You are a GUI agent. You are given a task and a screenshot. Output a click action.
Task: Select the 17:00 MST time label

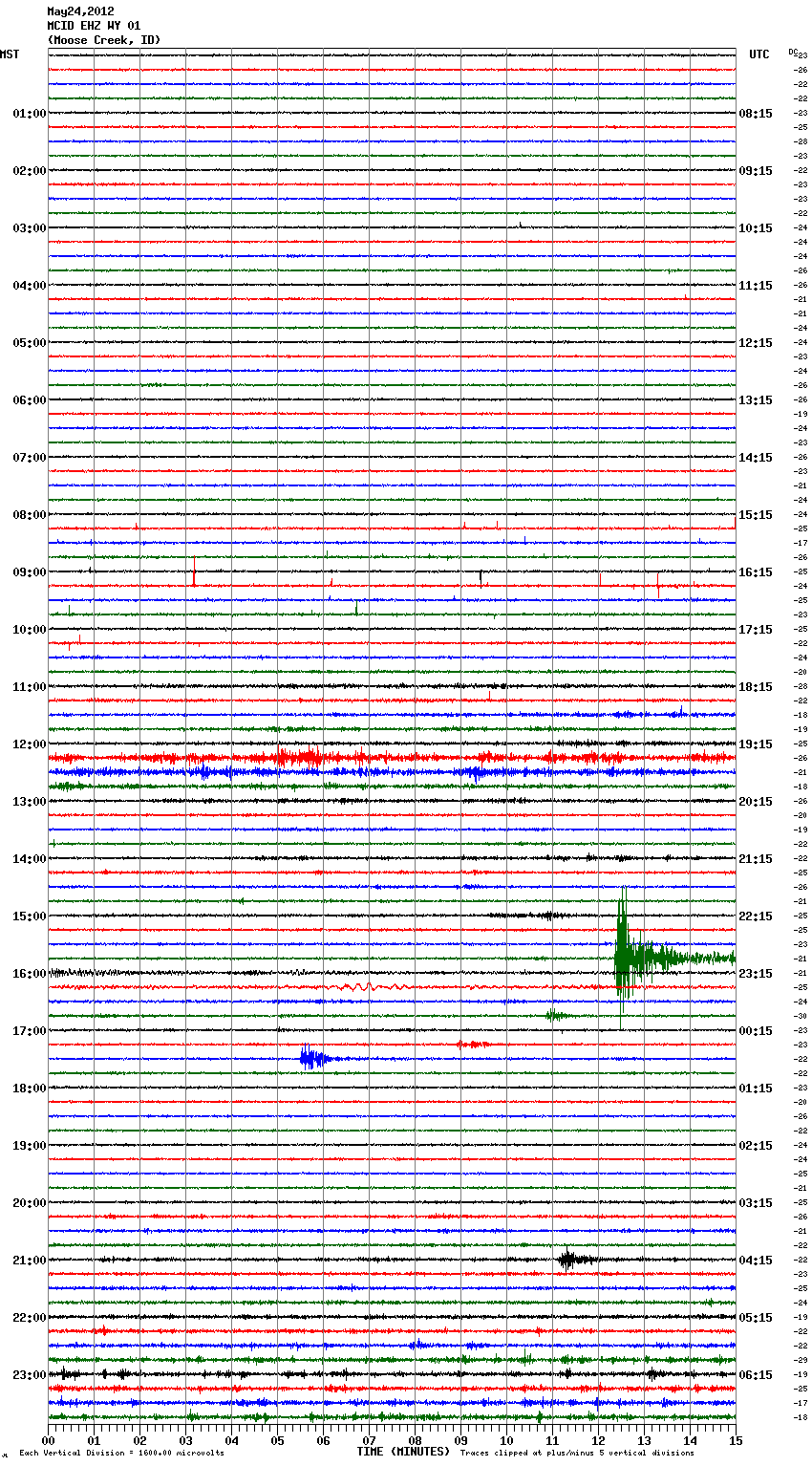(30, 1031)
